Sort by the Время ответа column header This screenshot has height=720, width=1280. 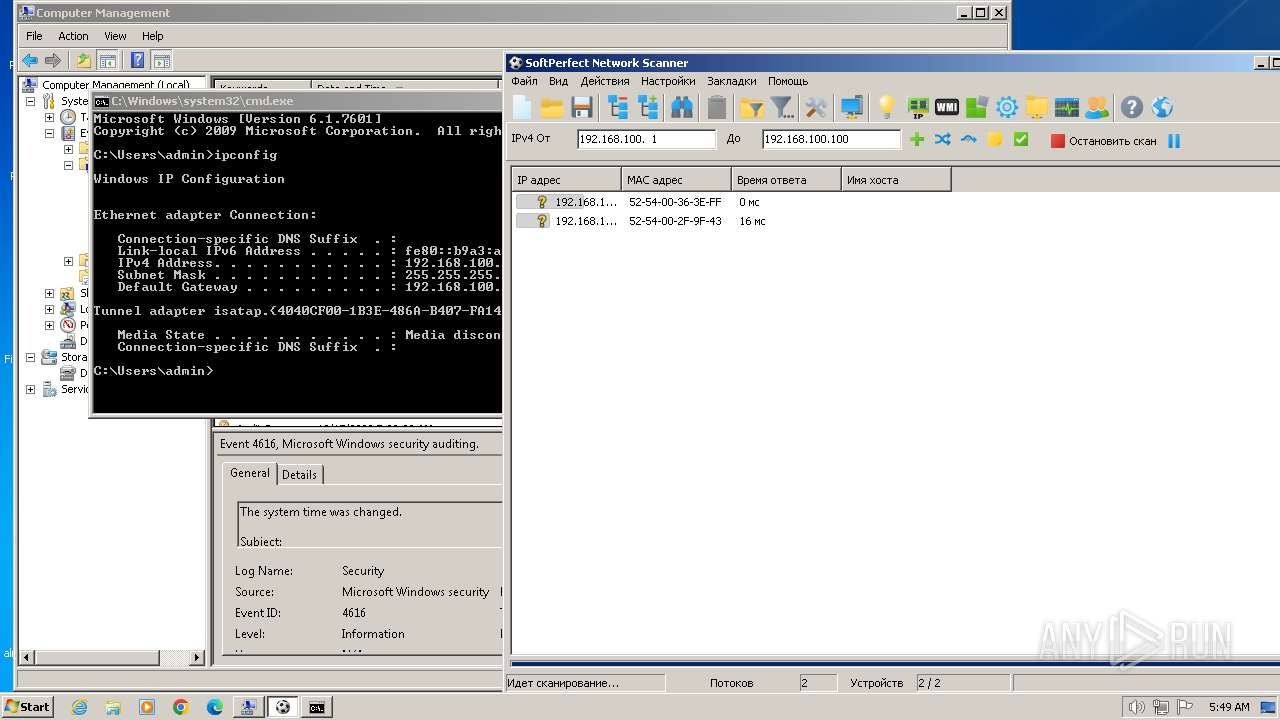786,180
